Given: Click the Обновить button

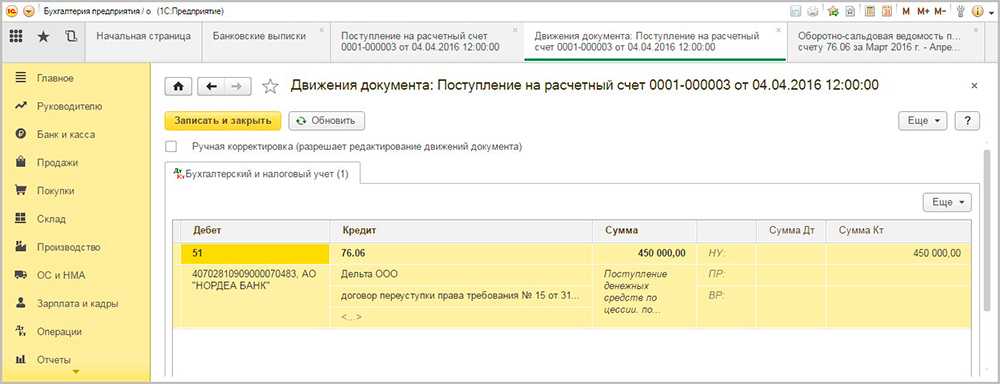Looking at the screenshot, I should pos(327,121).
